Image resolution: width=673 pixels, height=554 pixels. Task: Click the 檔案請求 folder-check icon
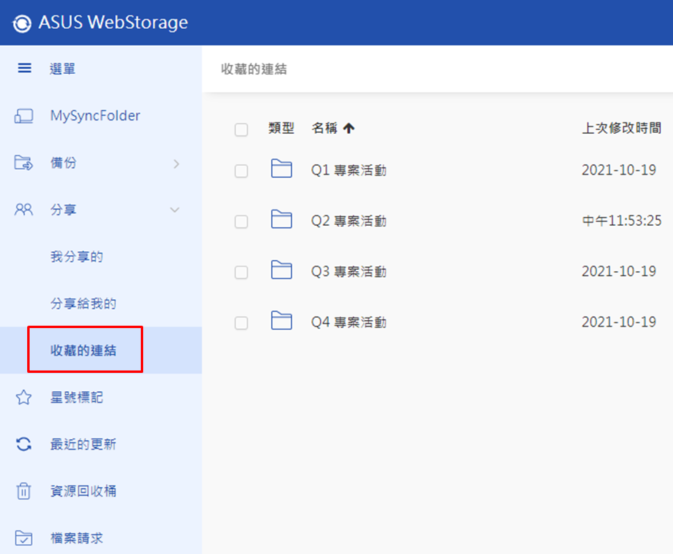click(24, 538)
